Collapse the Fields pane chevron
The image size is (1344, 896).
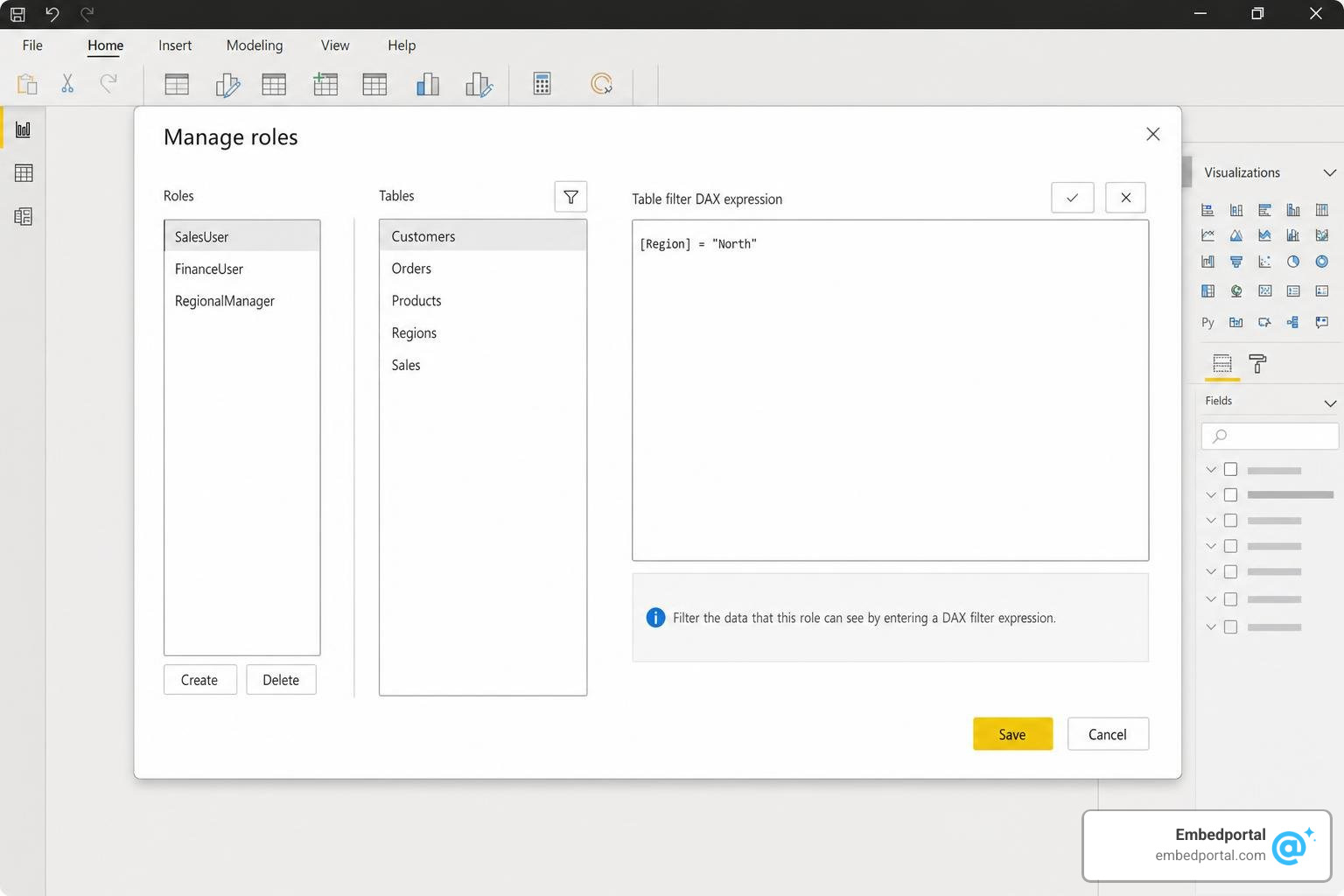coord(1330,402)
